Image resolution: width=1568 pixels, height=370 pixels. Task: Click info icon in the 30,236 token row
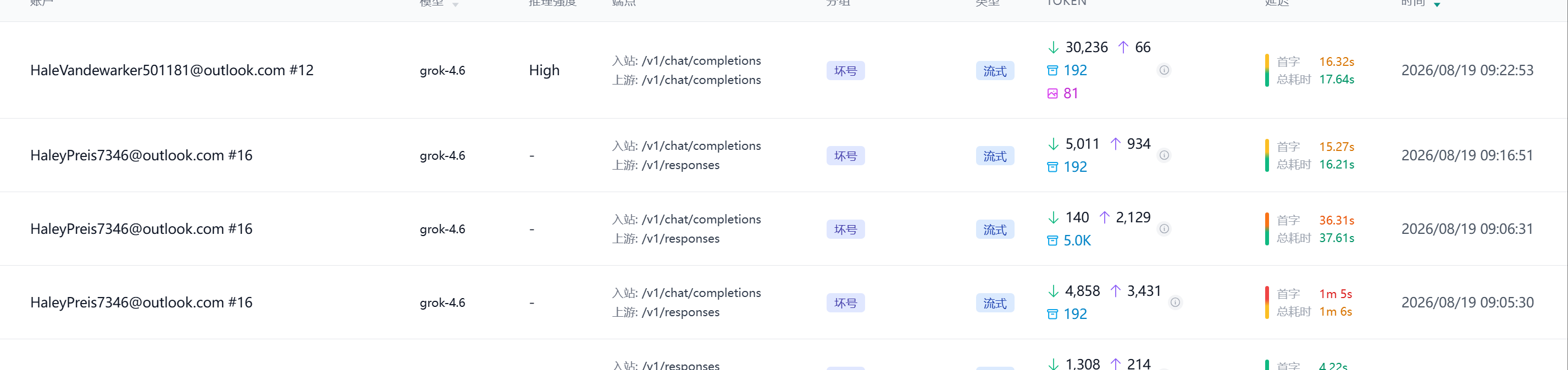(x=1164, y=70)
